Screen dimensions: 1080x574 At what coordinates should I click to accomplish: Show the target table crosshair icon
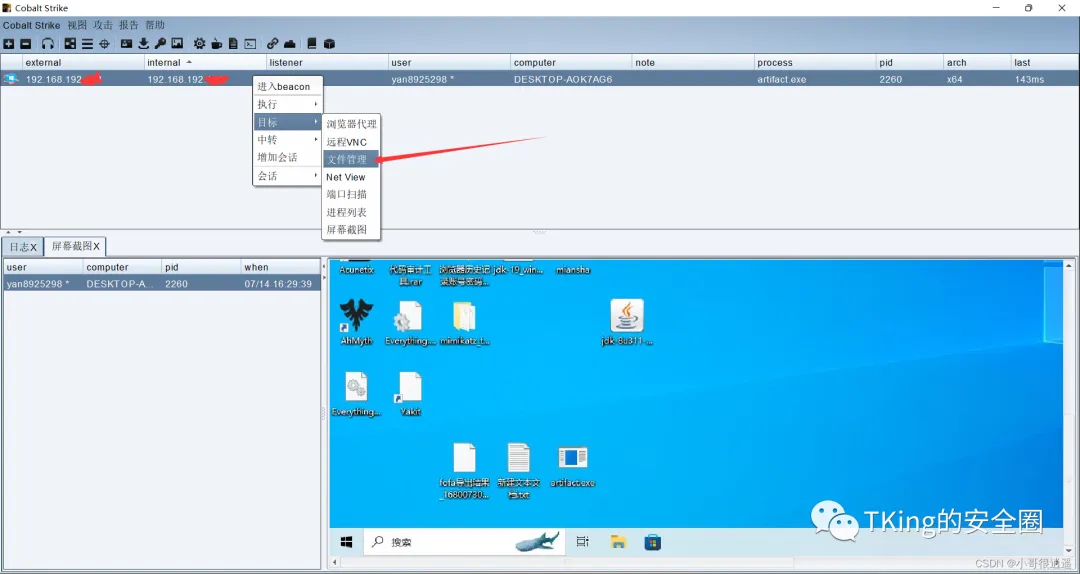[105, 43]
